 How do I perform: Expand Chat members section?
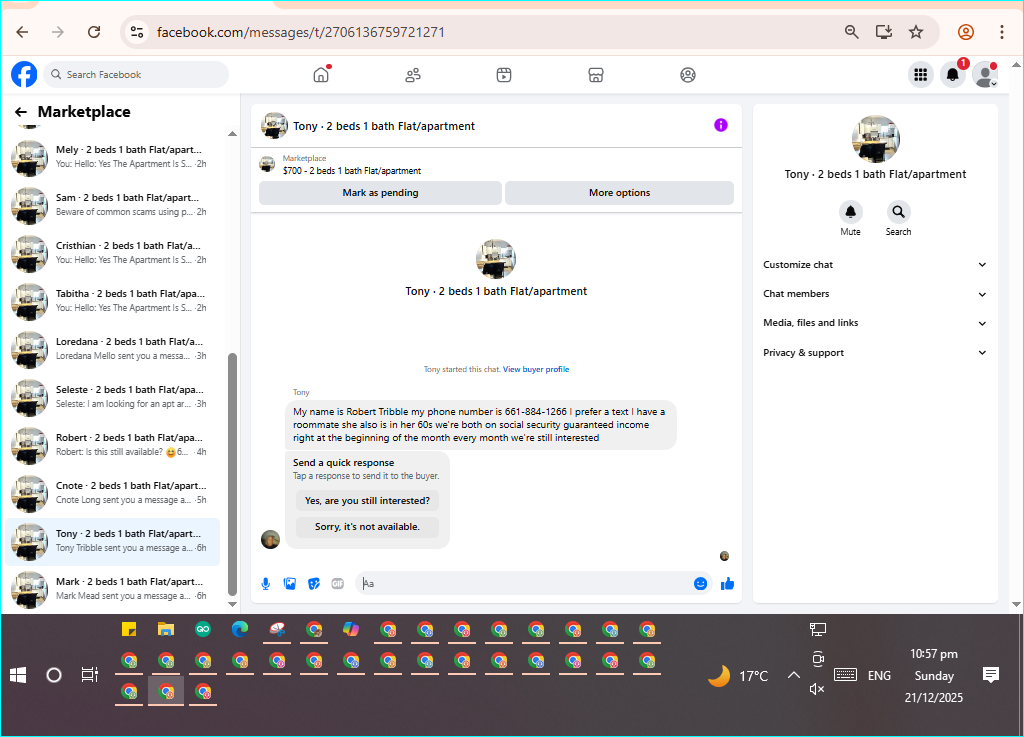875,294
